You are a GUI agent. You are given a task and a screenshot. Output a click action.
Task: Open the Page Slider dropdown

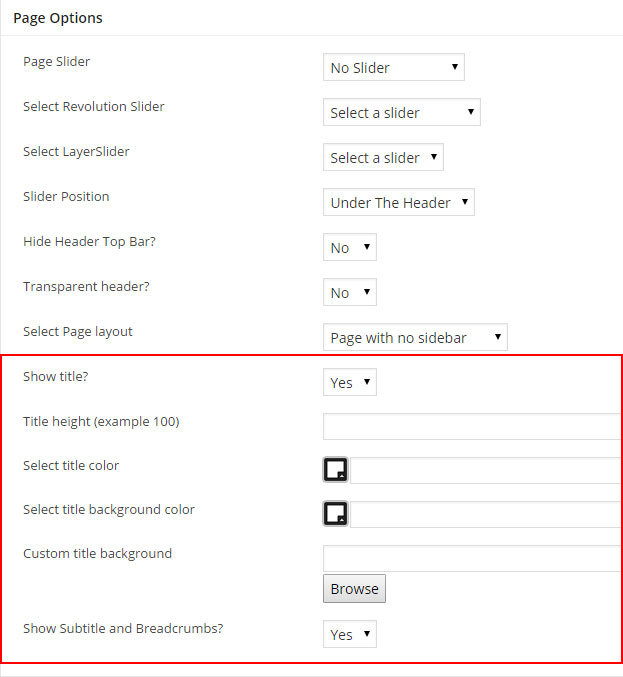click(x=394, y=68)
